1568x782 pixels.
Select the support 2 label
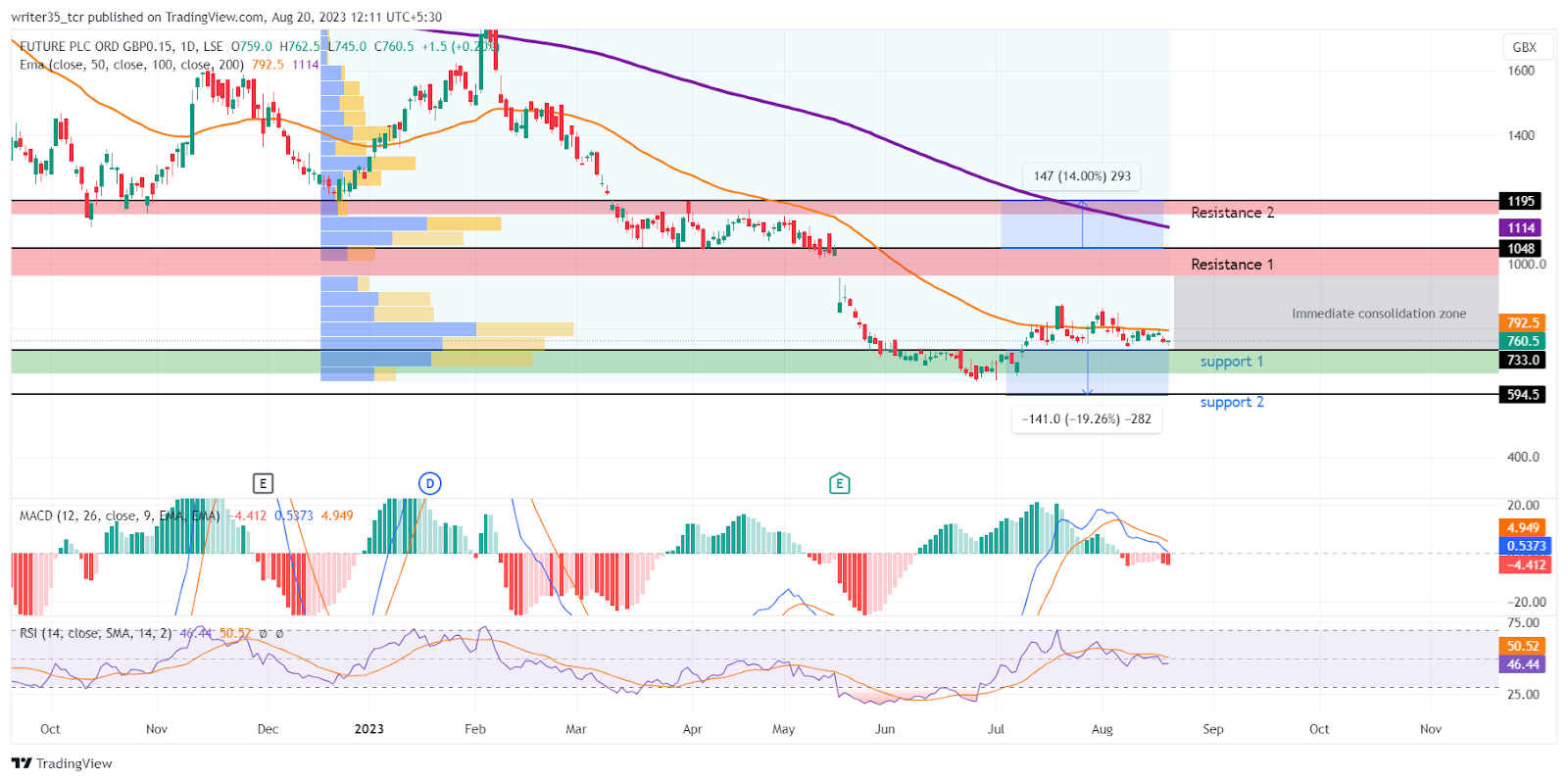pos(1232,402)
